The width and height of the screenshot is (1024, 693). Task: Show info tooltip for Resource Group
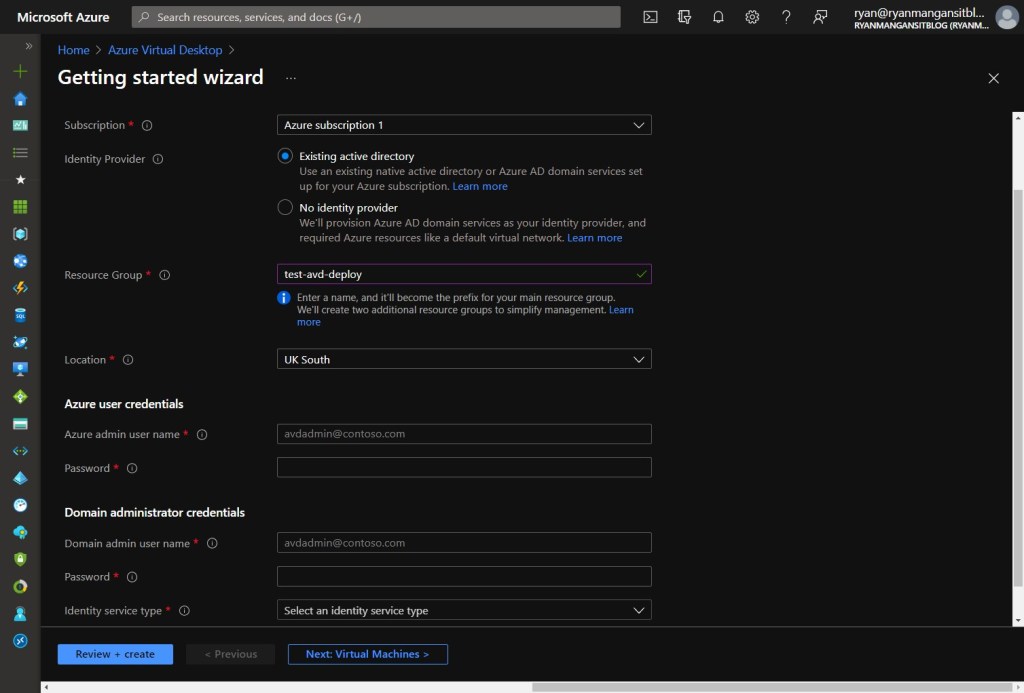click(x=165, y=275)
